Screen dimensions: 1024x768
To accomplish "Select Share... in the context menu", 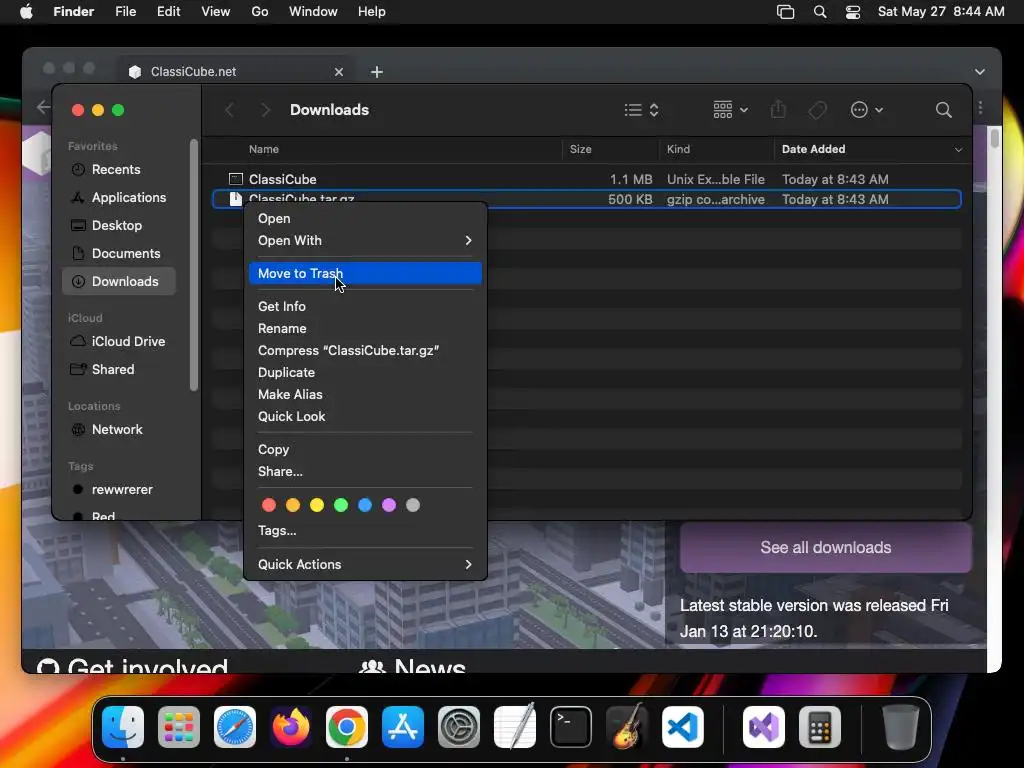I will point(365,472).
